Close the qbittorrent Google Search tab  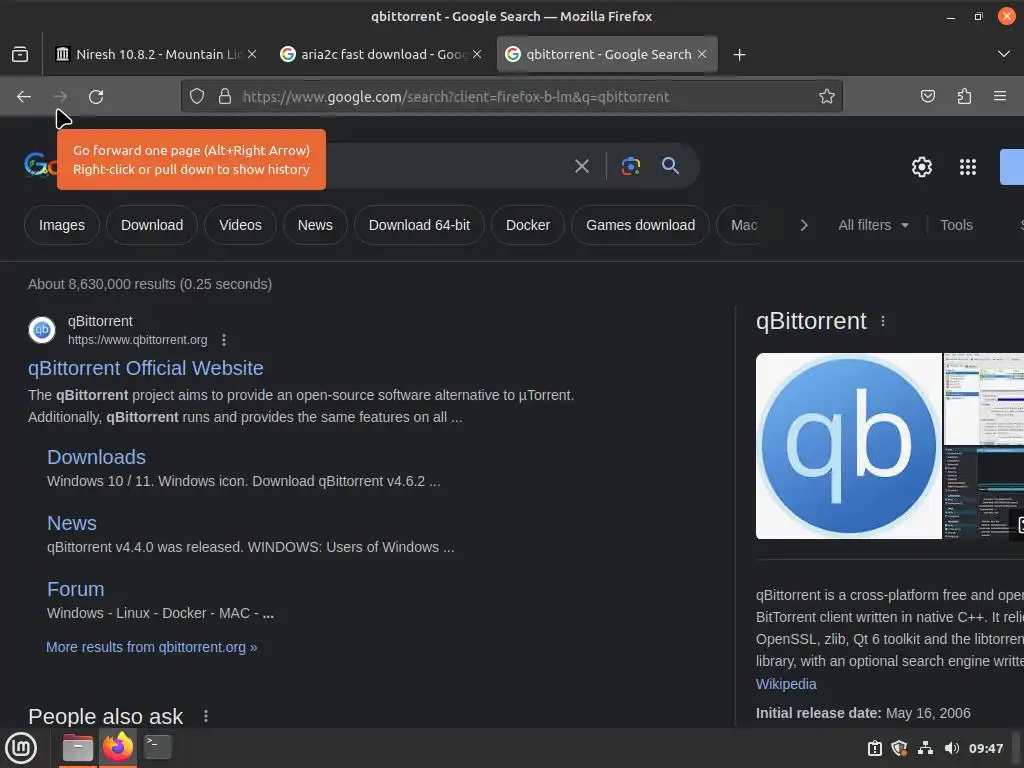(702, 54)
